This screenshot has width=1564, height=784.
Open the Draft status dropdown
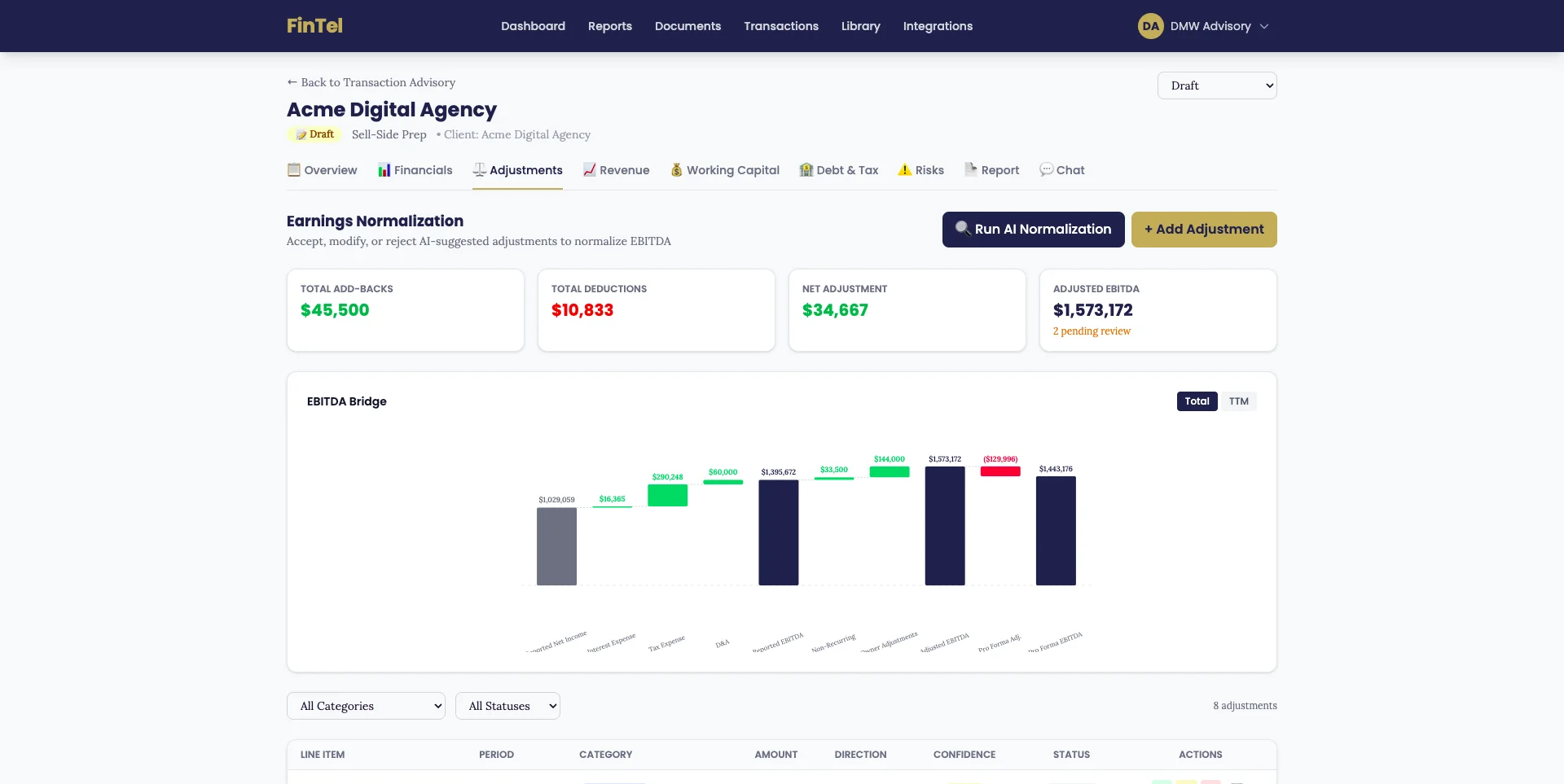pyautogui.click(x=1216, y=85)
